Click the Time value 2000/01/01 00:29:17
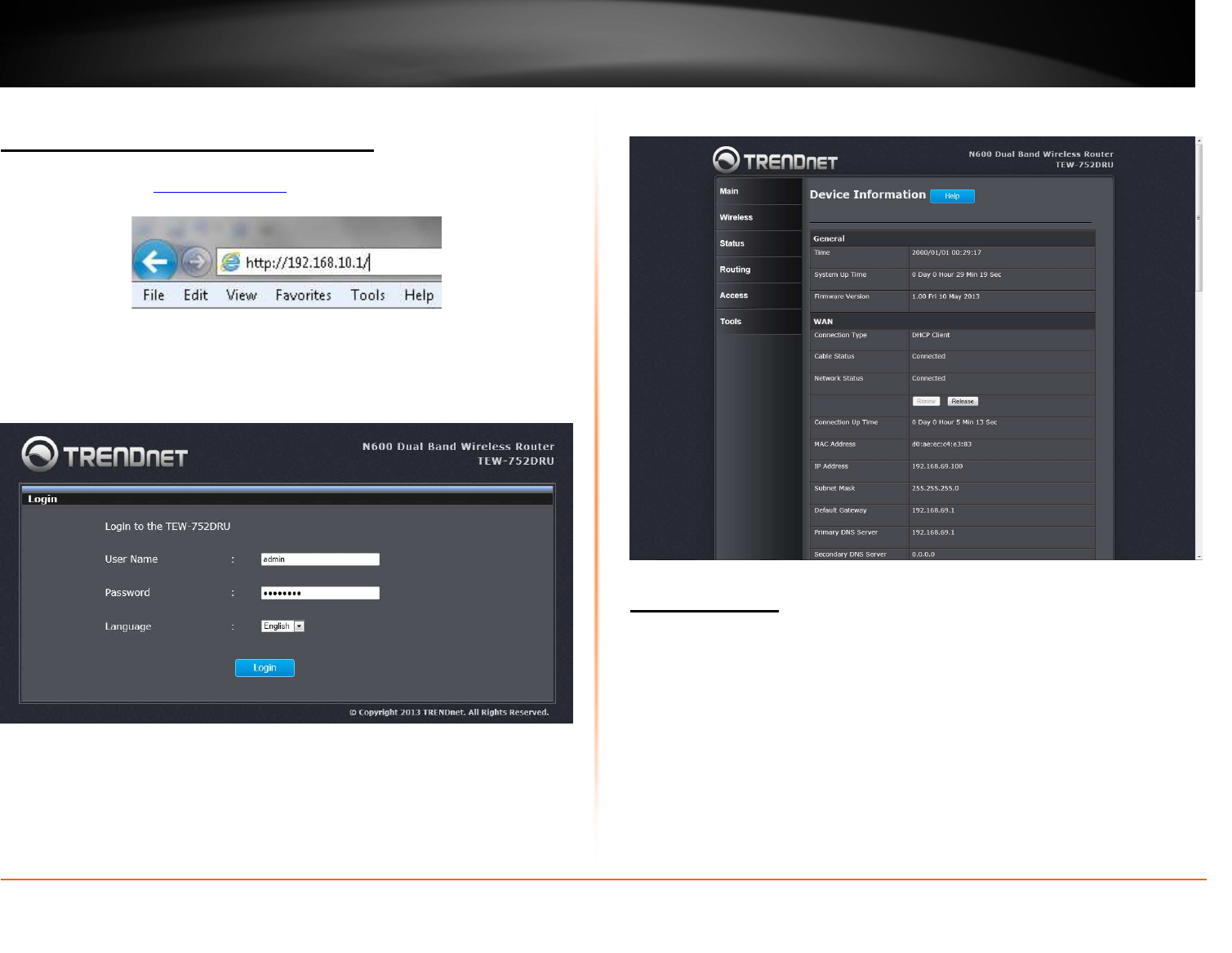1232x953 pixels. click(946, 252)
